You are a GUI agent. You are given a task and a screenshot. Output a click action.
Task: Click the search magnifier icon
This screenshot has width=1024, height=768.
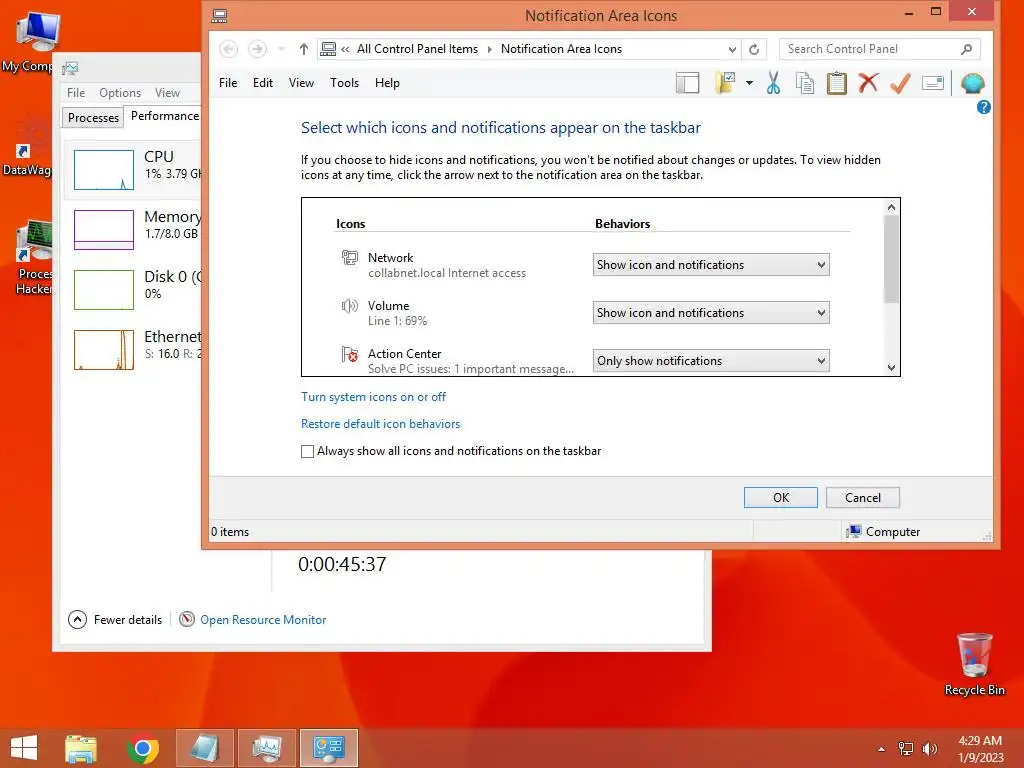click(x=967, y=49)
